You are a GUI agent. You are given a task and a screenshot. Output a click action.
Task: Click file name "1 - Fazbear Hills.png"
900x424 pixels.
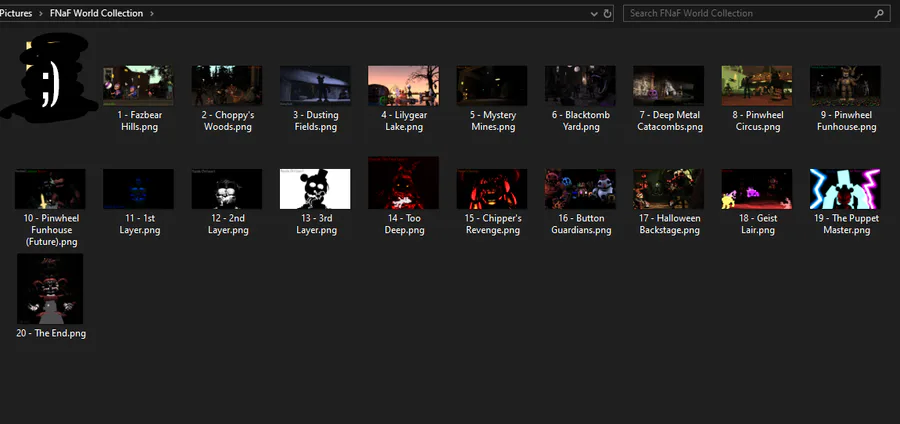point(139,121)
